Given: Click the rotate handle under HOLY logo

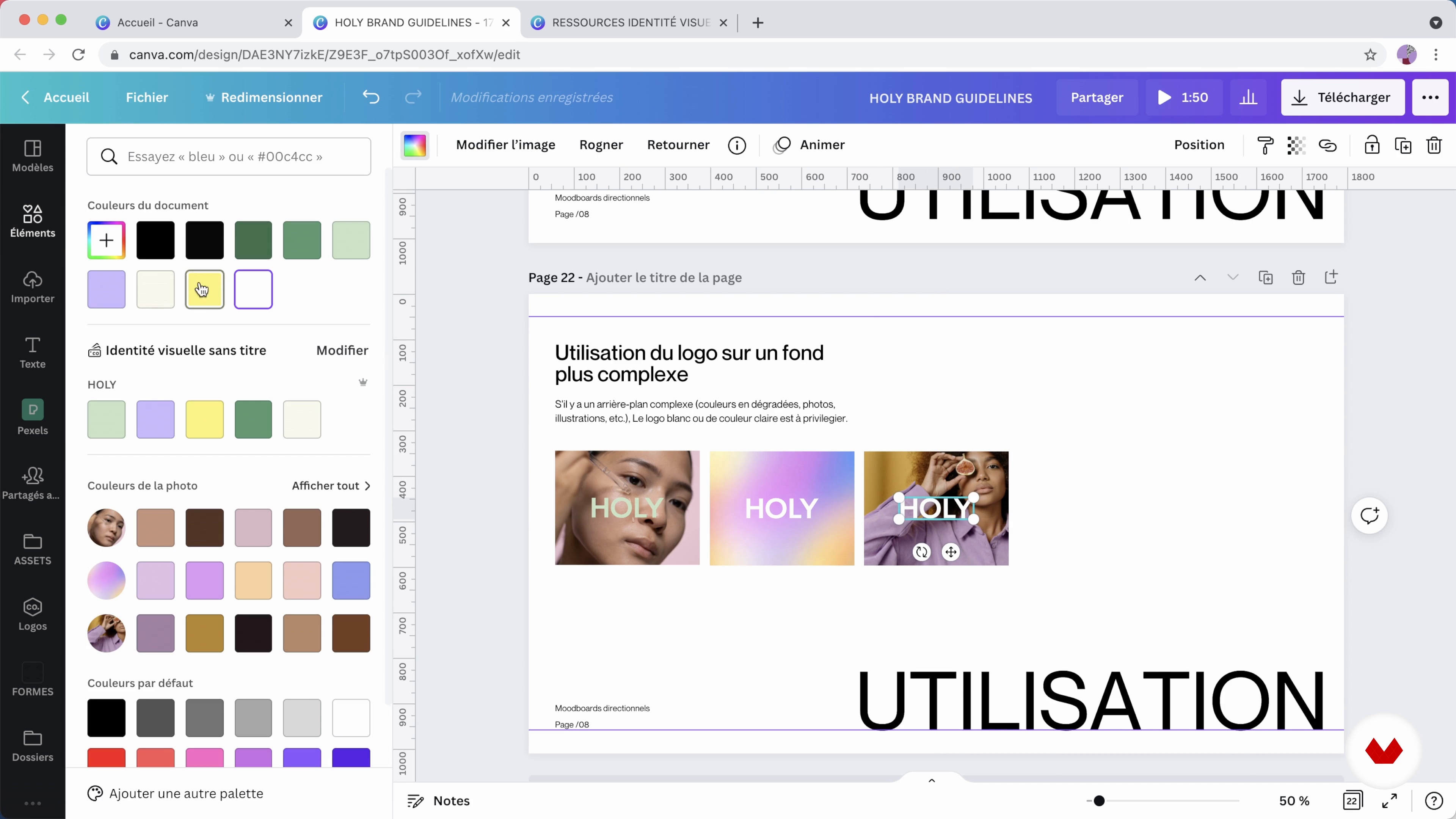Looking at the screenshot, I should coord(922,552).
